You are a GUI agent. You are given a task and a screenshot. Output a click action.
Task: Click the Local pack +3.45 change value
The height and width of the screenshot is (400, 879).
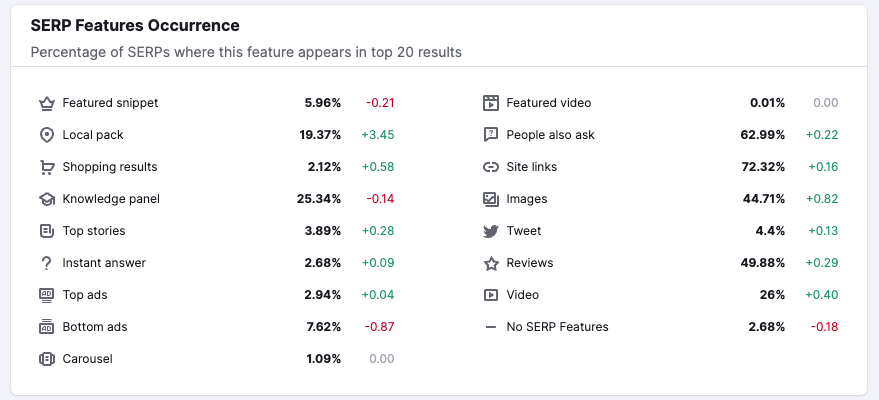[x=378, y=135]
